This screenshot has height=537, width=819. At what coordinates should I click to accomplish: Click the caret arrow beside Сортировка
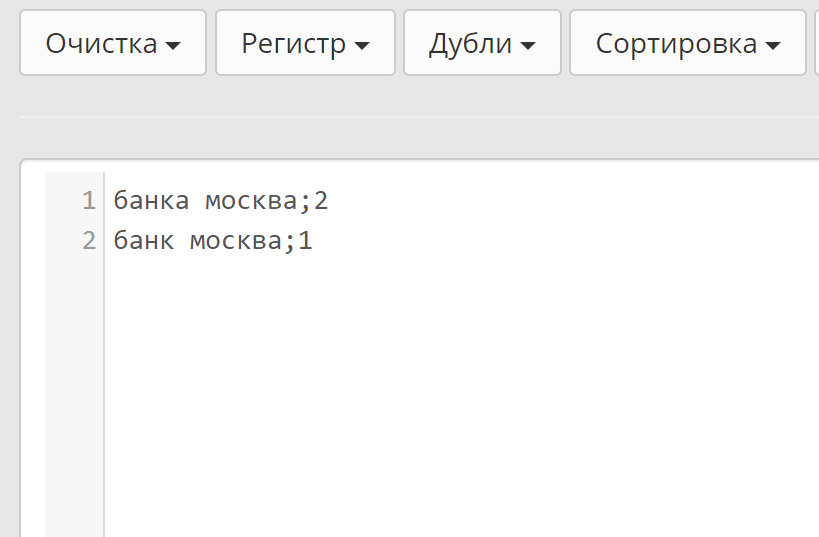coord(772,46)
